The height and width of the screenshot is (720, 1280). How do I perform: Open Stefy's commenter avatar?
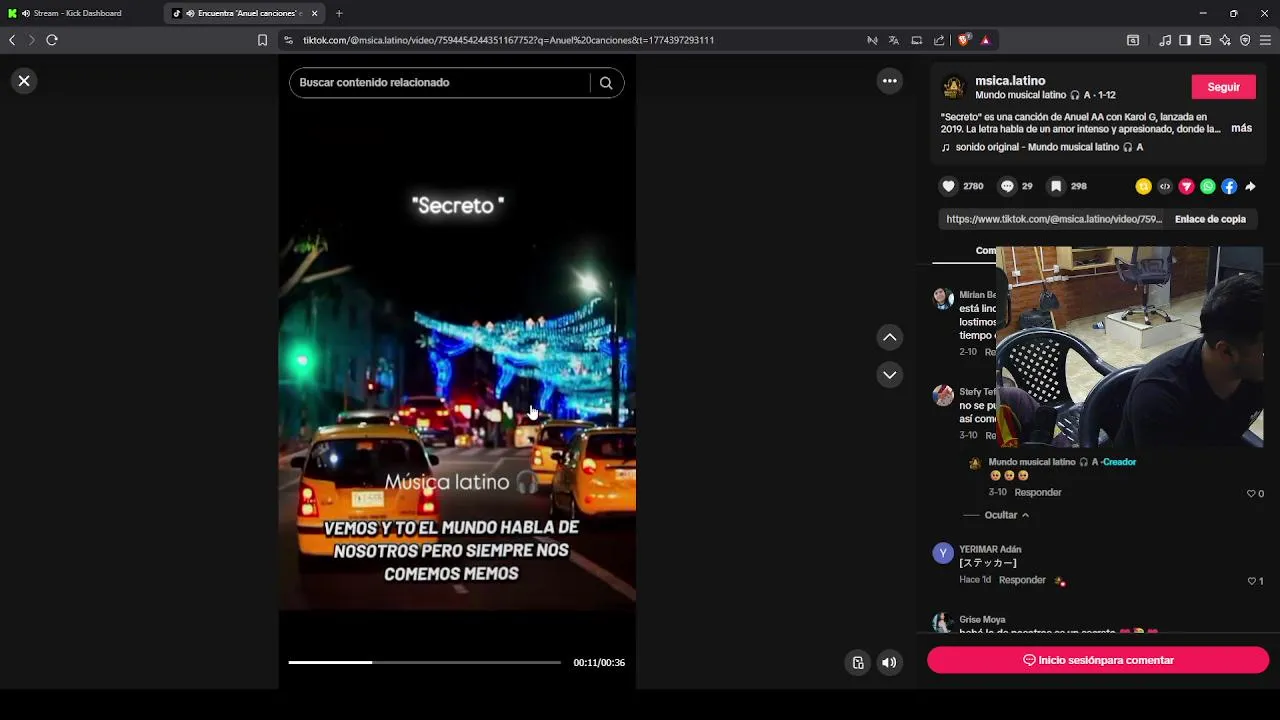tap(943, 395)
